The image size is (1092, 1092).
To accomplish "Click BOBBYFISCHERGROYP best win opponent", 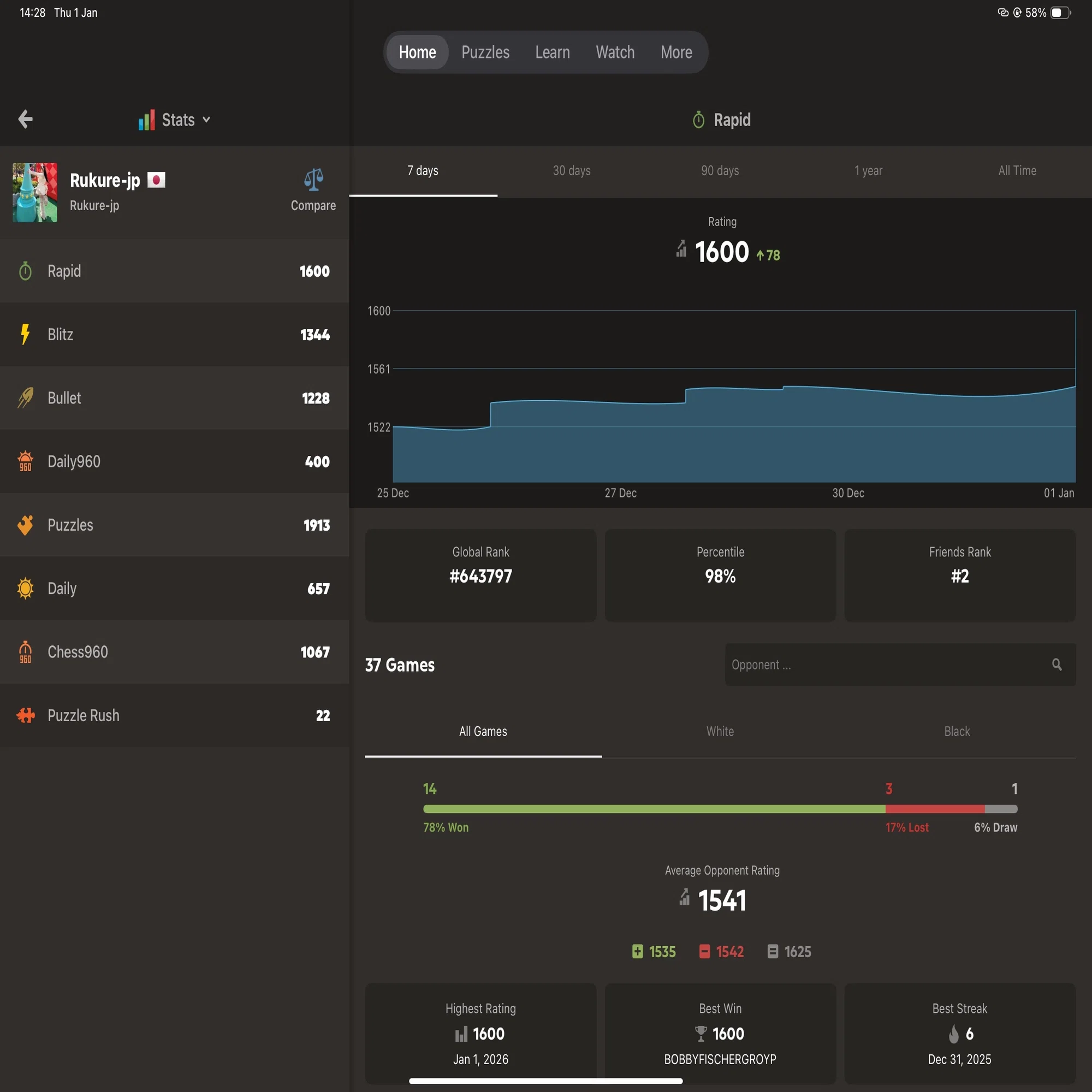I will [x=720, y=1059].
